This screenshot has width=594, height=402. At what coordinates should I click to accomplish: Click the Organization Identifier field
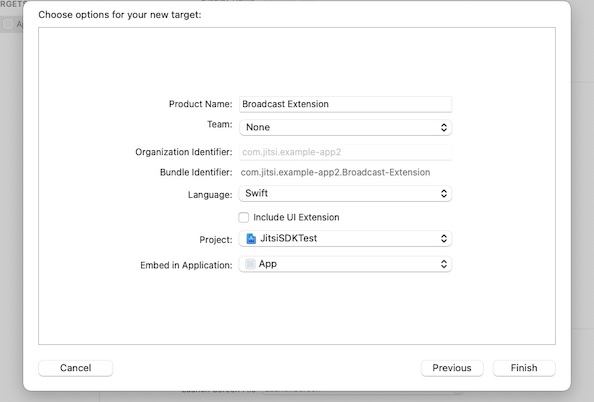tap(345, 152)
